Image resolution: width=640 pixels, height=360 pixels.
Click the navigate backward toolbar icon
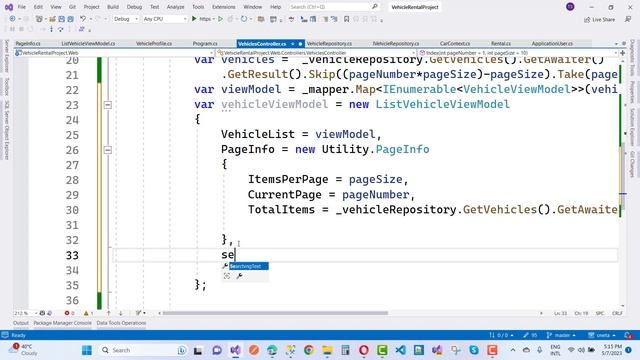click(x=12, y=19)
